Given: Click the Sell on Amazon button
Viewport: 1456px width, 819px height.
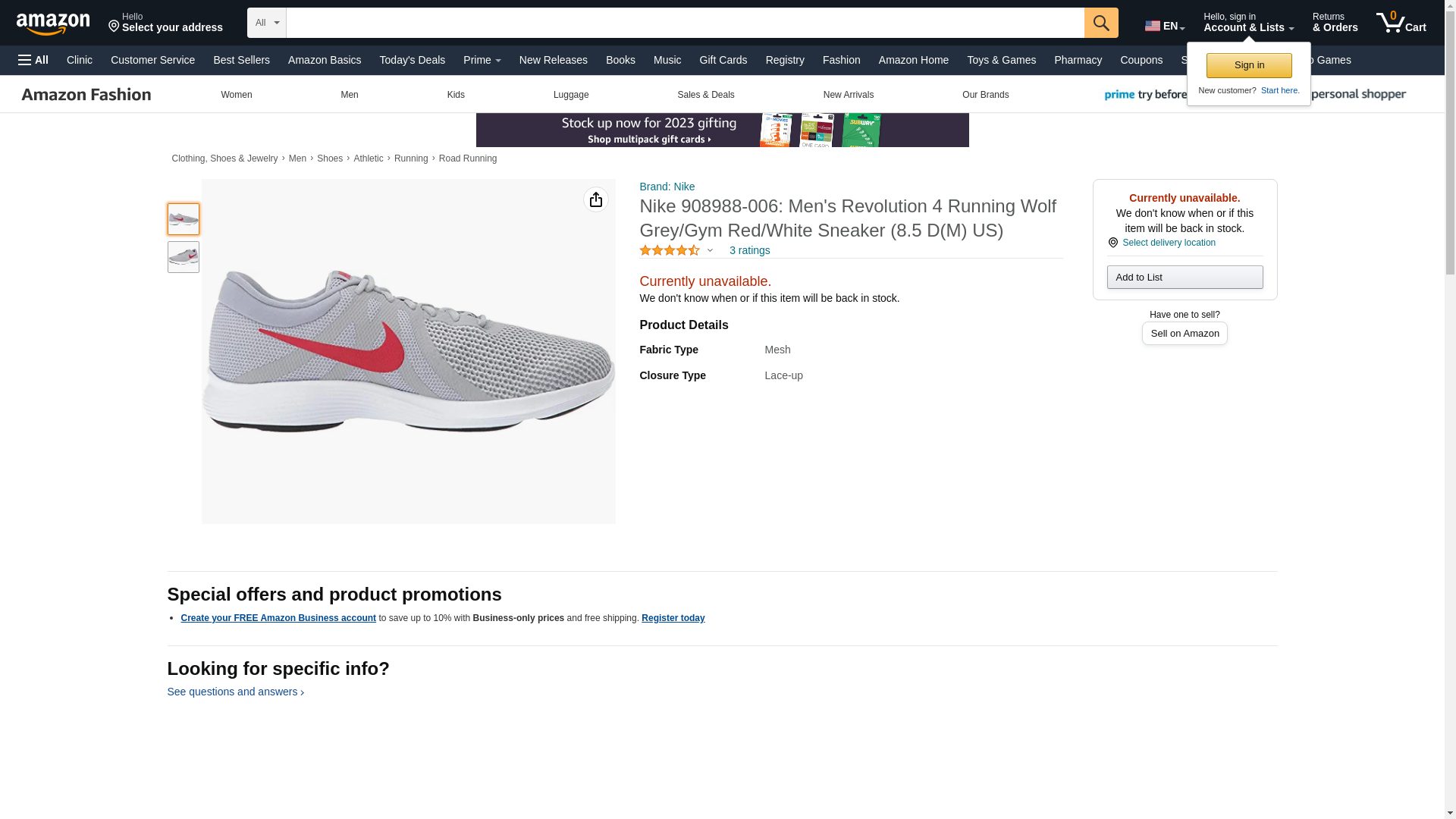Looking at the screenshot, I should (x=1184, y=334).
